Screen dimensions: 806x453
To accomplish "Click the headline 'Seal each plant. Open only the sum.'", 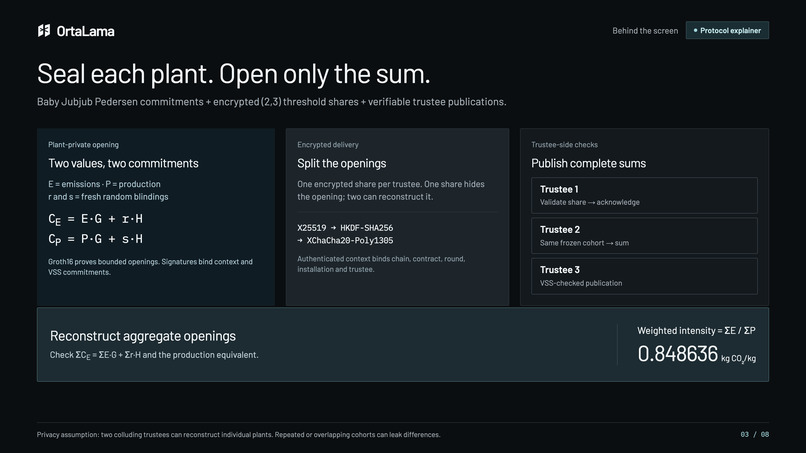I will tap(233, 74).
